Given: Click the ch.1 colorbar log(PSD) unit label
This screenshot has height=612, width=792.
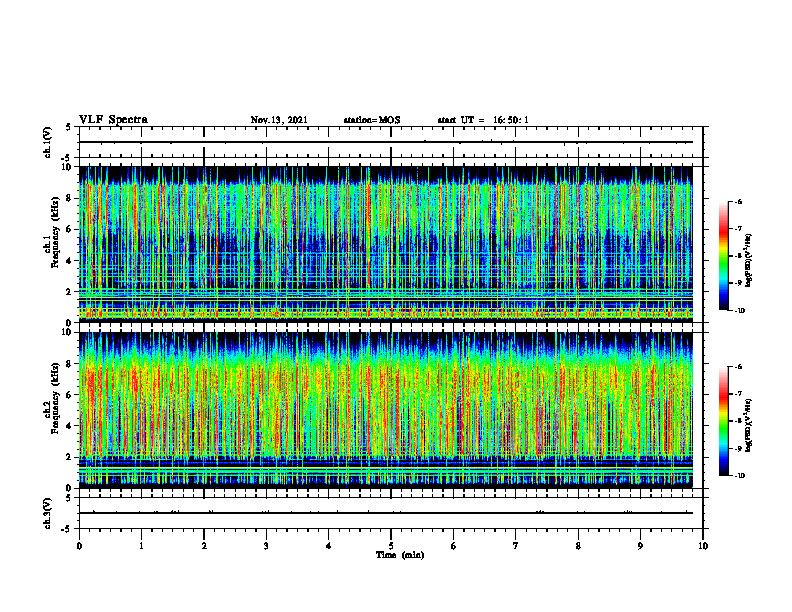Looking at the screenshot, I should (x=749, y=261).
